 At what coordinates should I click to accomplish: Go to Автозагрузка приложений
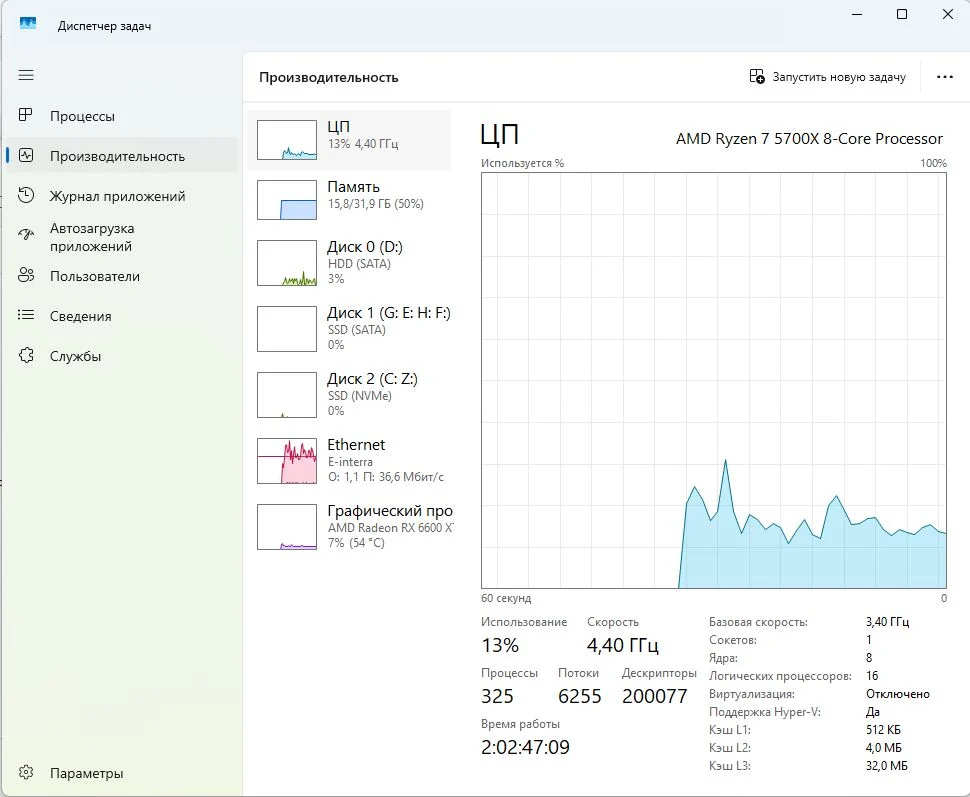click(x=121, y=237)
